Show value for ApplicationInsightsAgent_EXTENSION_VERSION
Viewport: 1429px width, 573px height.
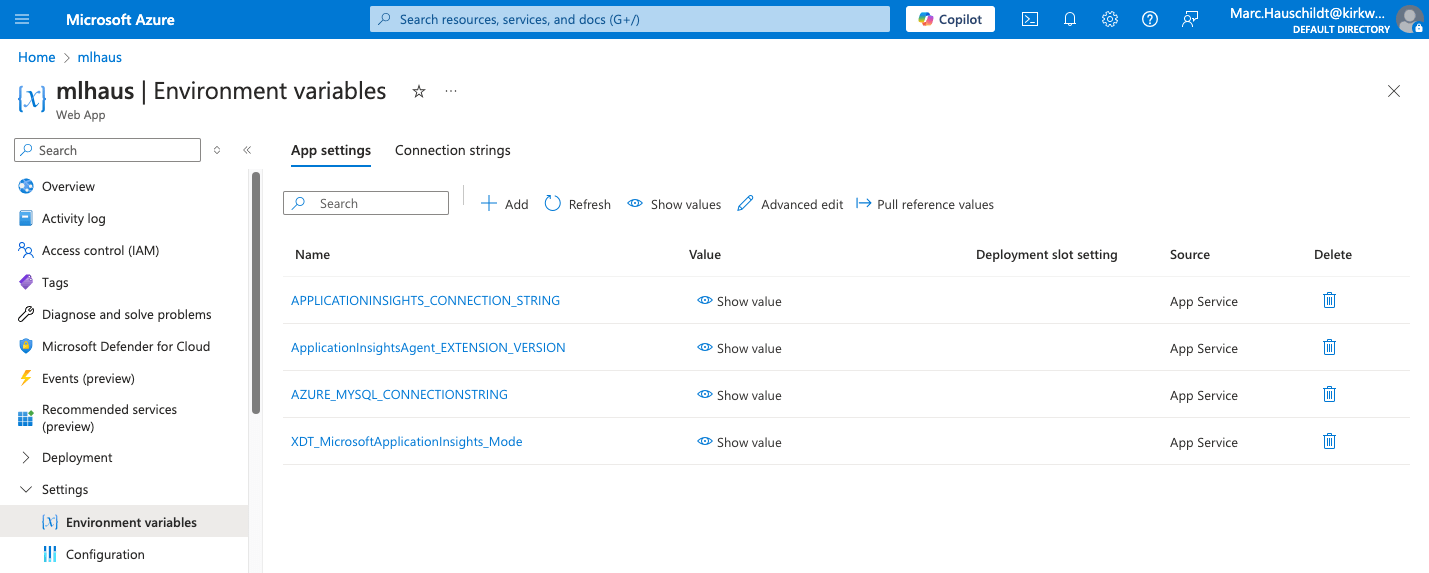coord(740,348)
